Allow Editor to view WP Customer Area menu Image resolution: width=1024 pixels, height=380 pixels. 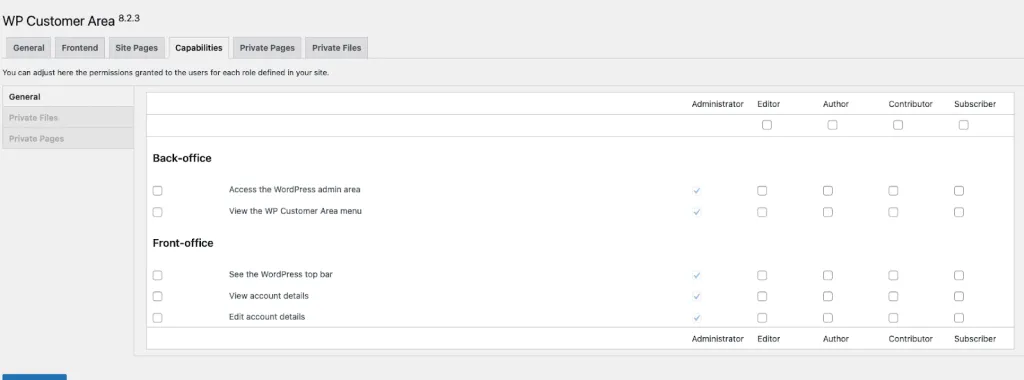click(x=762, y=212)
